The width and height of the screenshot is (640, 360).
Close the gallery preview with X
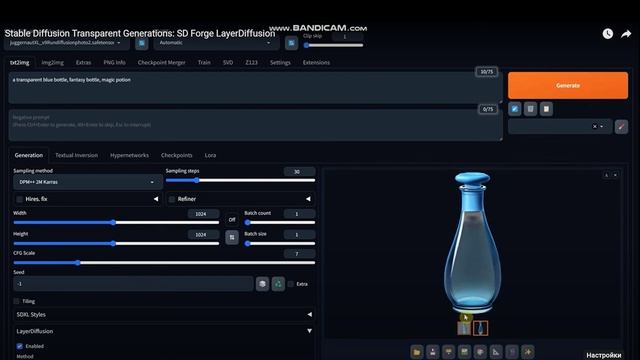coord(615,175)
